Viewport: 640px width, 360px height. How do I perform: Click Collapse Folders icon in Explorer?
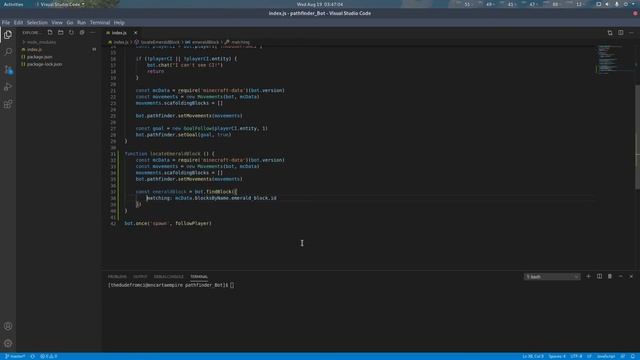click(x=82, y=33)
